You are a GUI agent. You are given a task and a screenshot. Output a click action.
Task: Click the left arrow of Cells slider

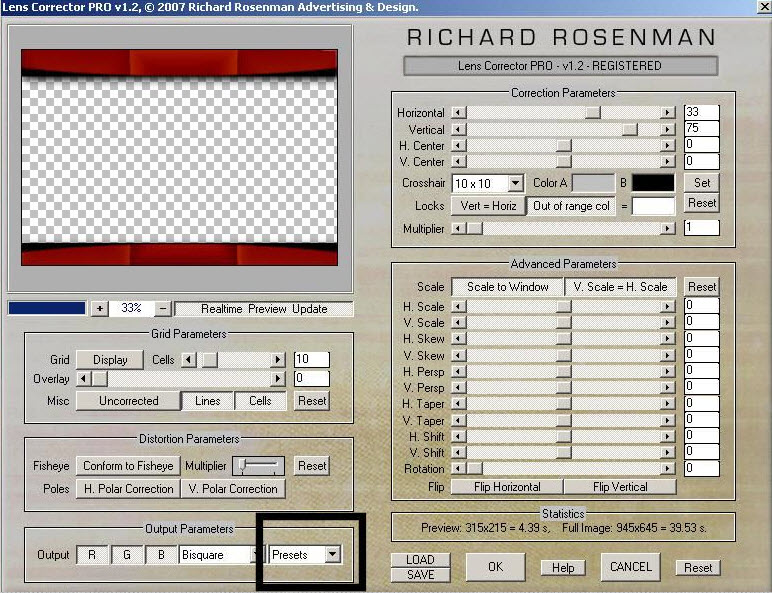189,360
